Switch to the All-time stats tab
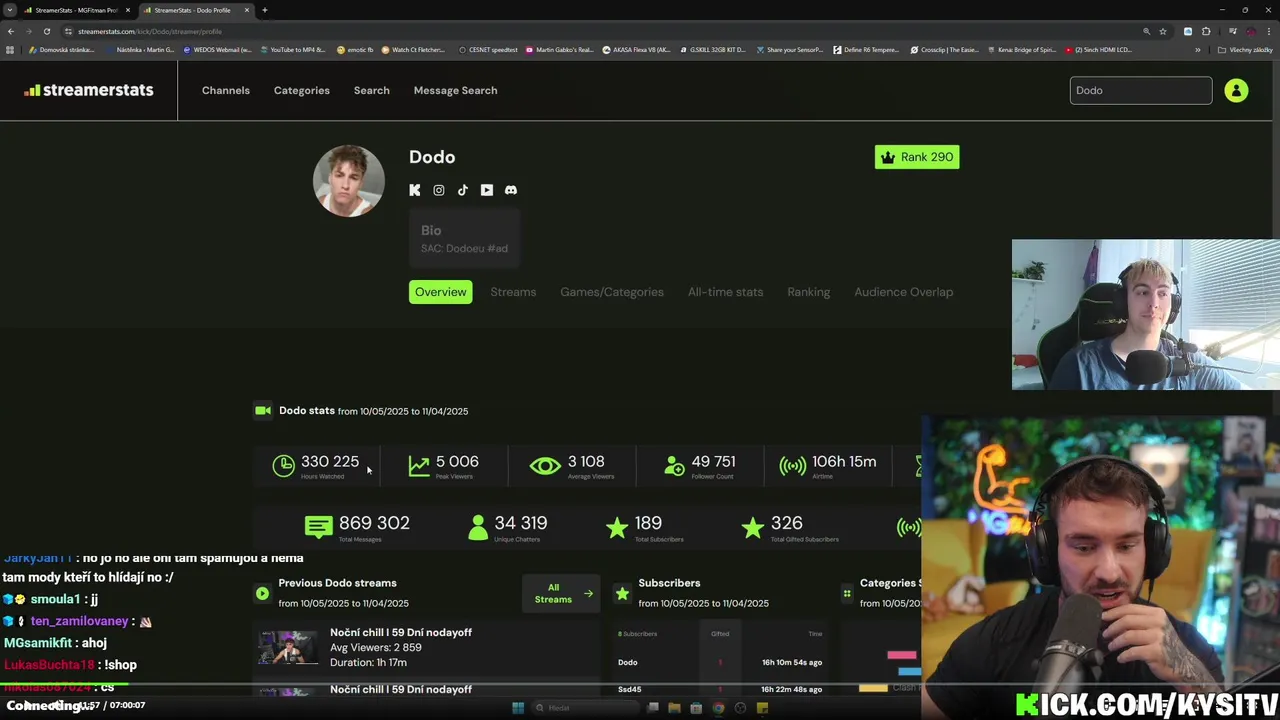The image size is (1280, 720). tap(725, 292)
